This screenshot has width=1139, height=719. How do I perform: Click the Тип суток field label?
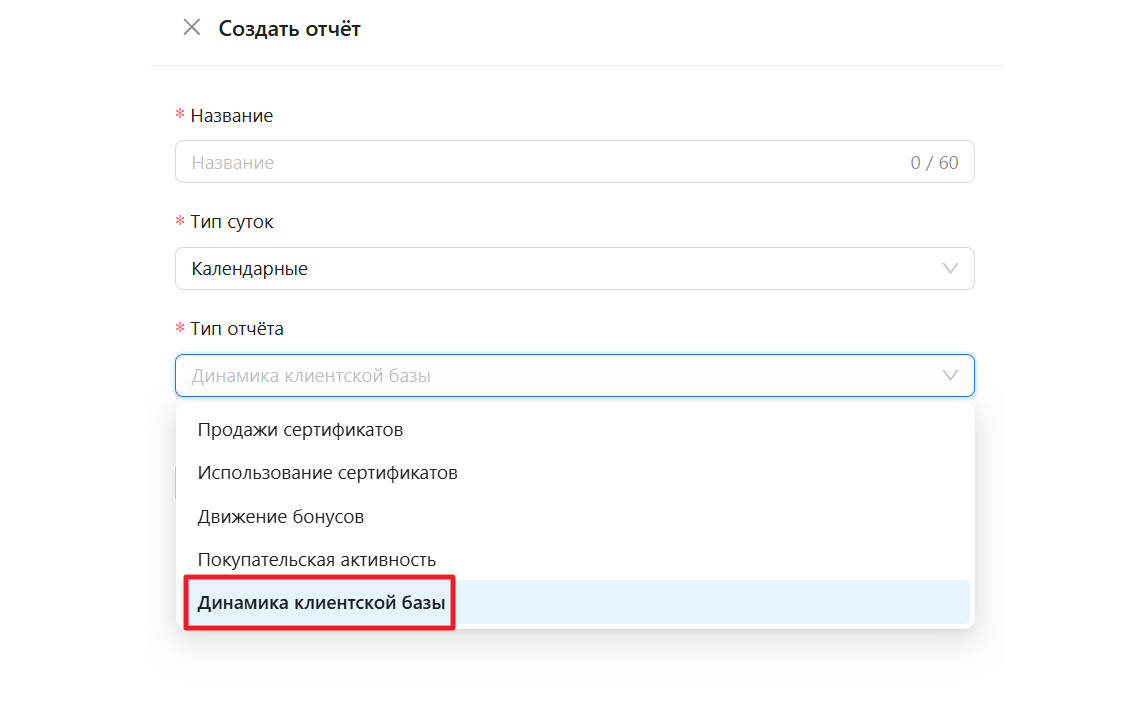[x=231, y=222]
